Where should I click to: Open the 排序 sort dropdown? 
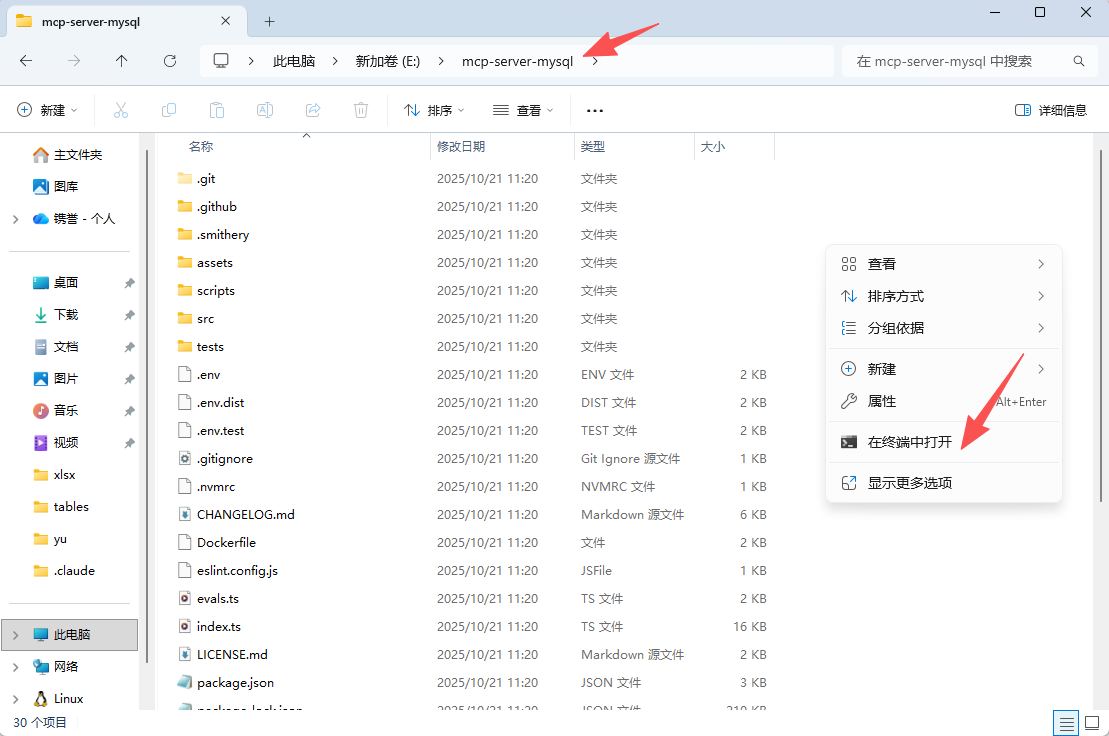pos(432,110)
